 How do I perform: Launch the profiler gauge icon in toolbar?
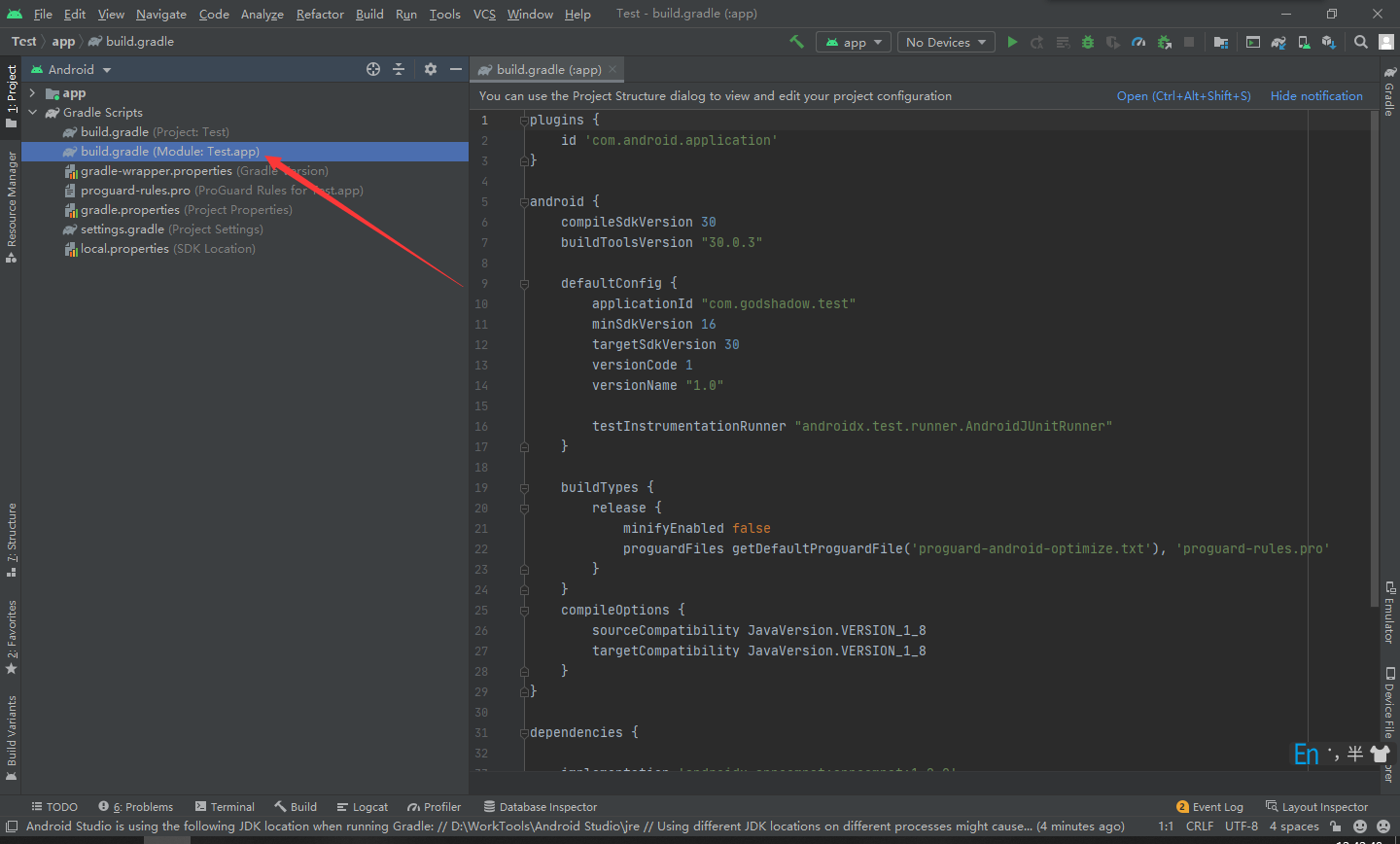[x=1138, y=42]
